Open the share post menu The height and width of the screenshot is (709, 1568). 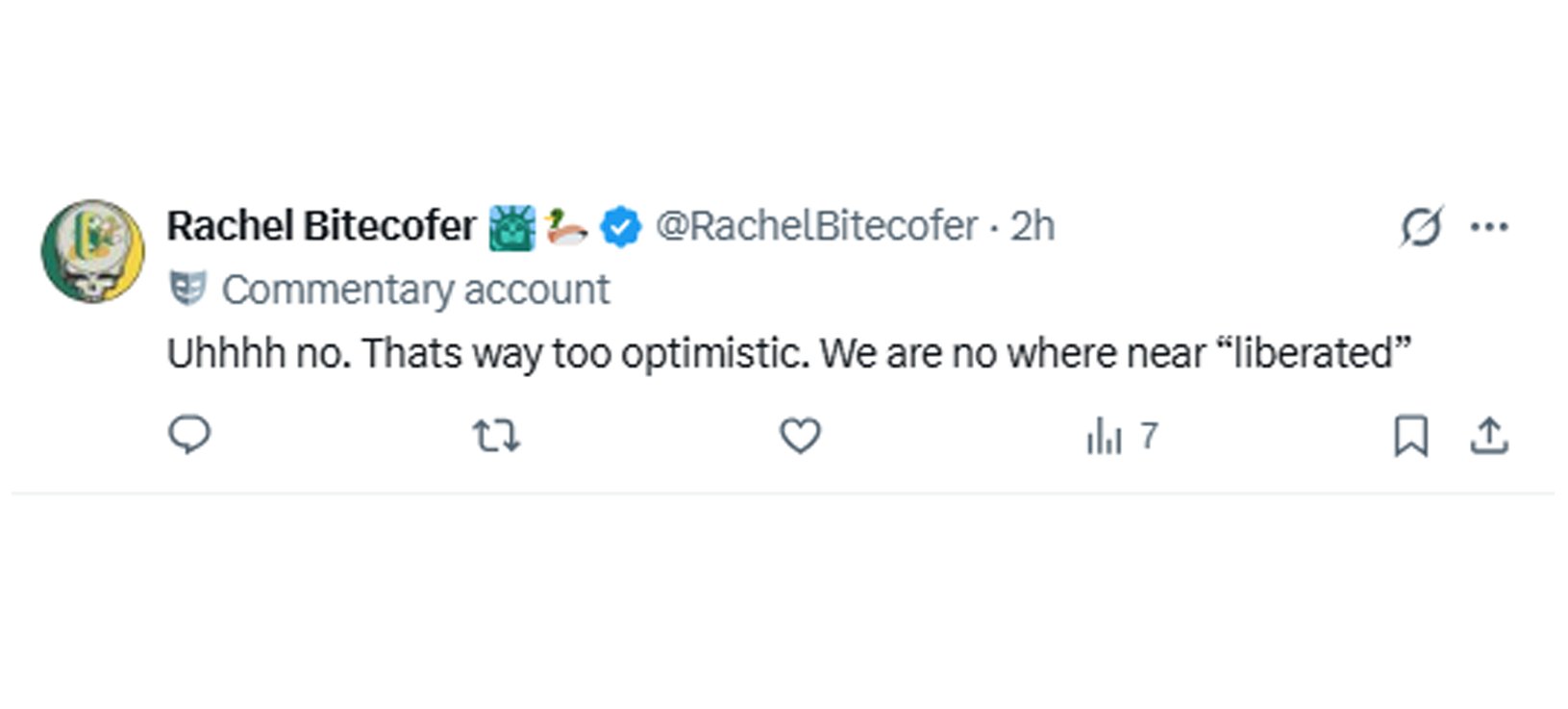point(1489,436)
